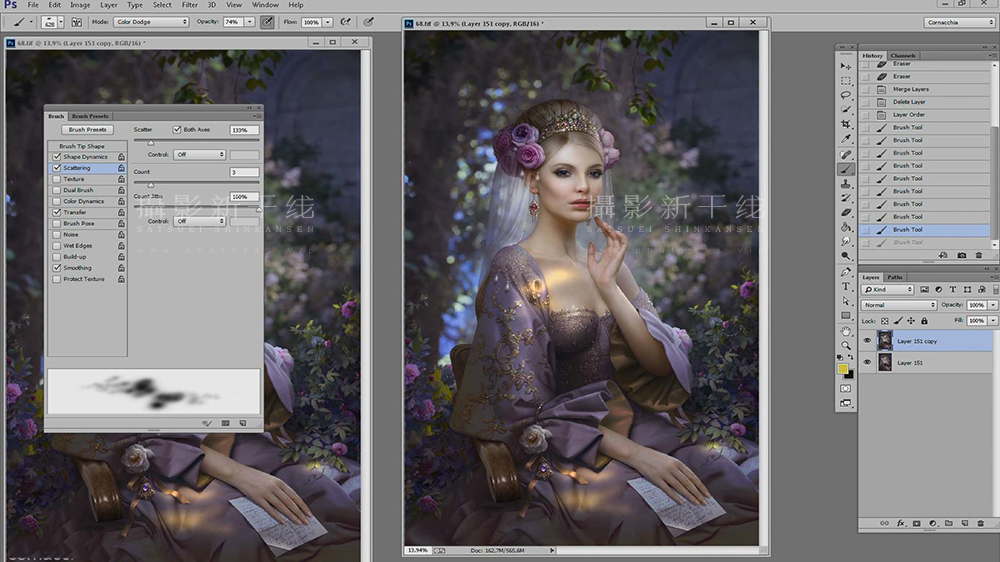Viewport: 1000px width, 562px height.
Task: Open the brush Opacity slider dropdown arrow
Action: point(249,22)
